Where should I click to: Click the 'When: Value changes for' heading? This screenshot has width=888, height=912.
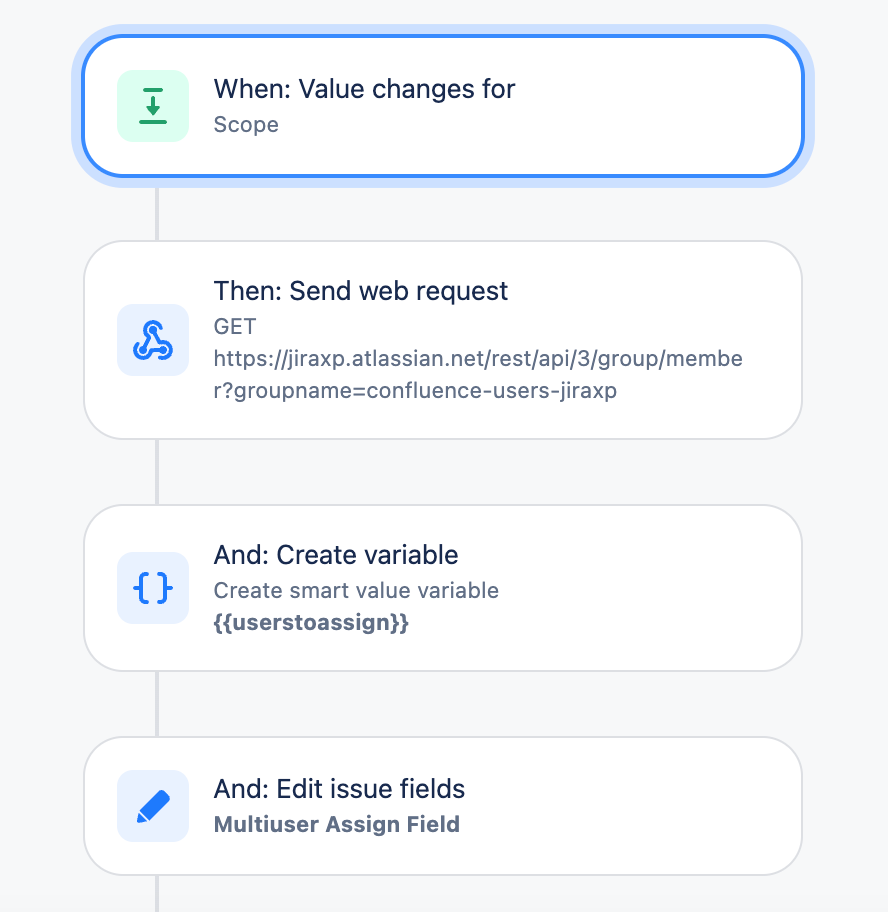pos(364,89)
